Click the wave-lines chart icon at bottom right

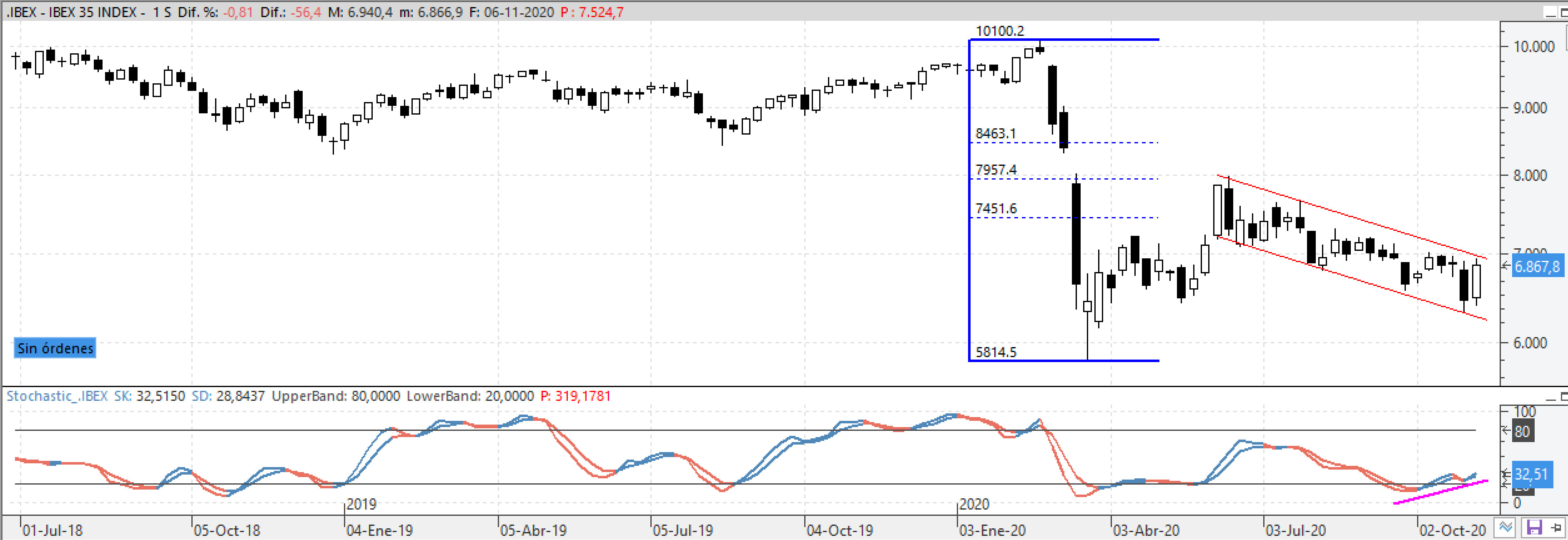(x=1506, y=527)
